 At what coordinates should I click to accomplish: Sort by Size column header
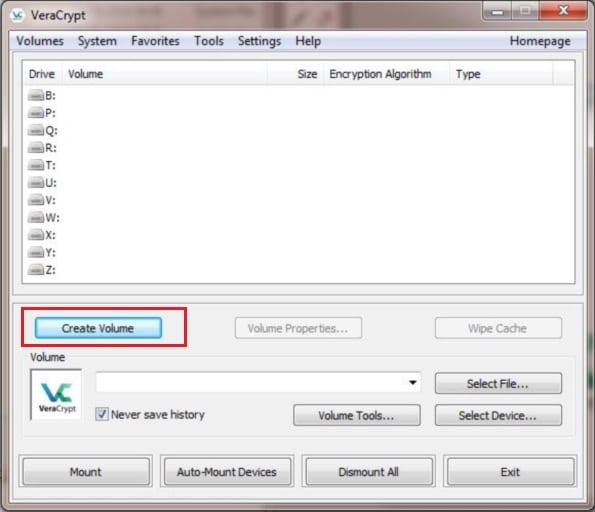296,74
